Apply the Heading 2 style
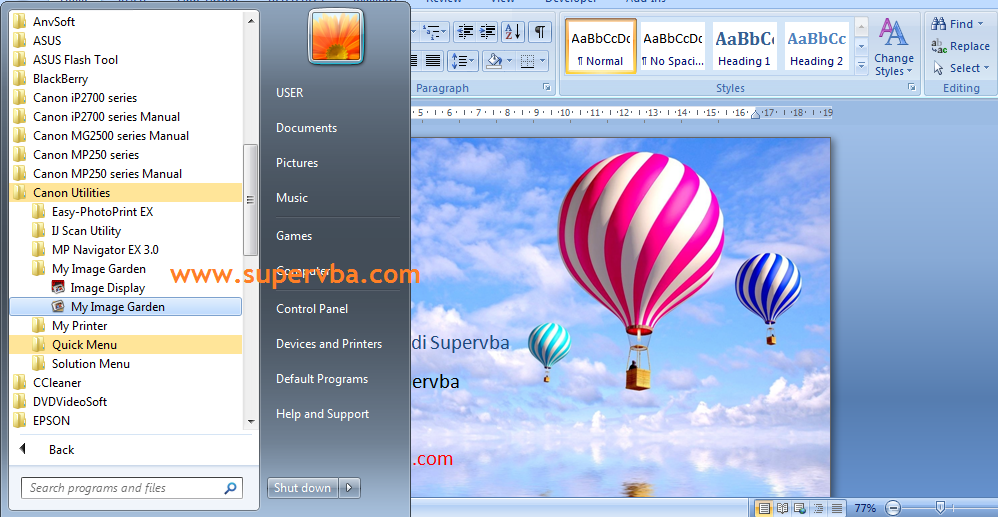Screen dimensions: 998x517 pos(817,46)
